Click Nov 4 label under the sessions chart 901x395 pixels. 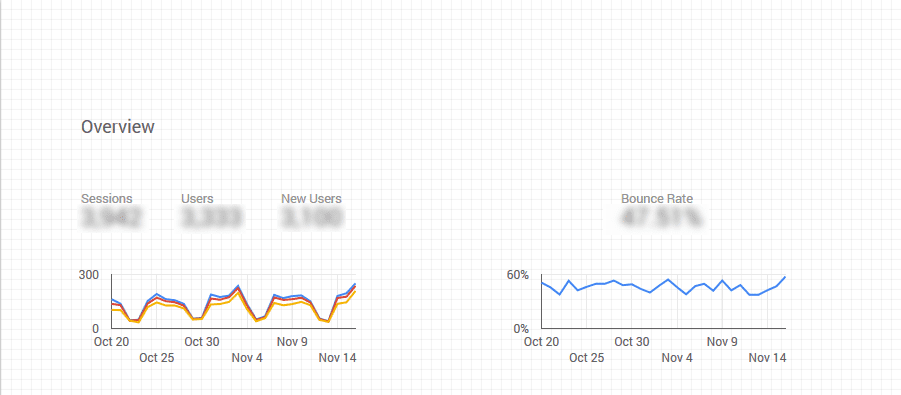point(247,358)
